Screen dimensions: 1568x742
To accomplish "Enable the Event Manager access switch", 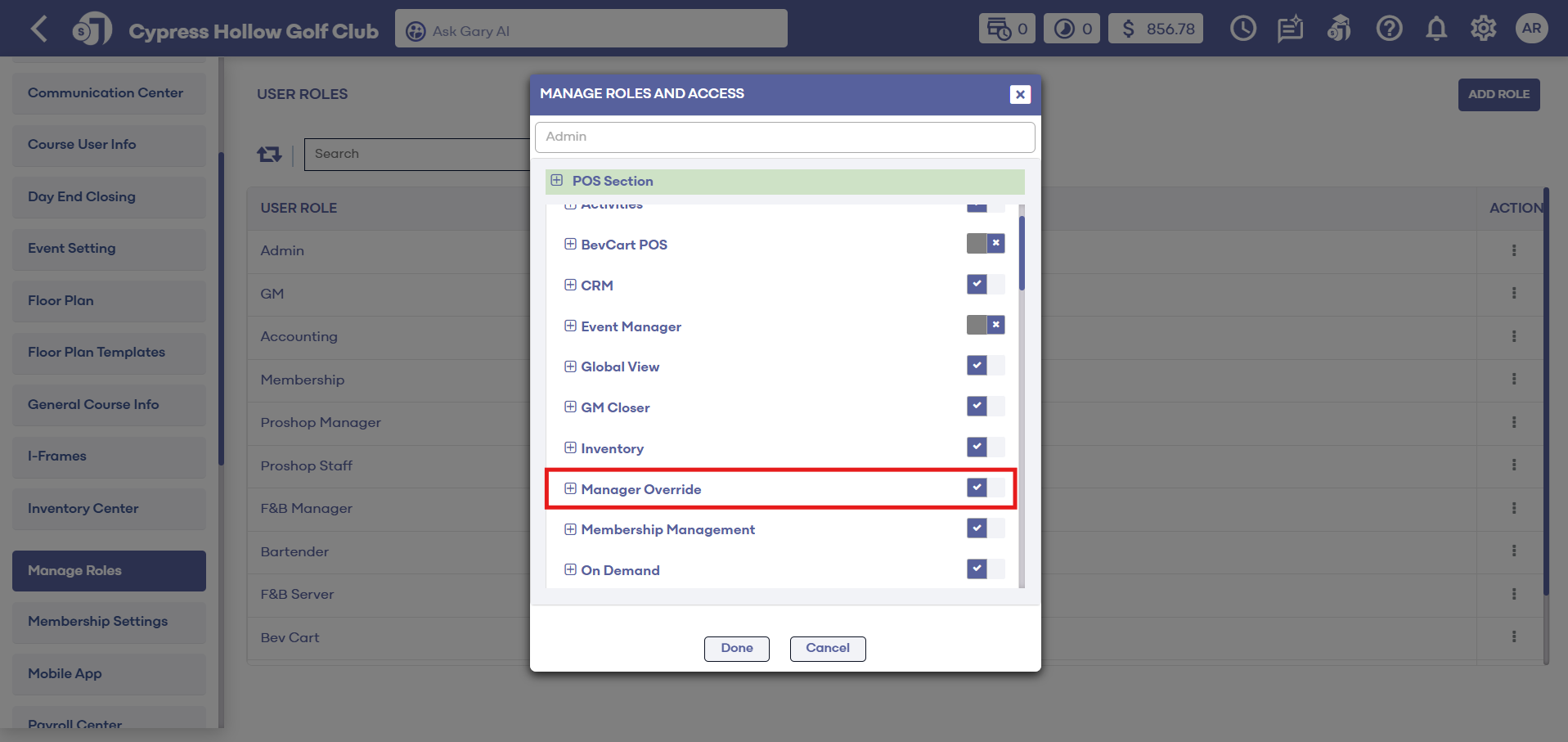I will [x=985, y=326].
